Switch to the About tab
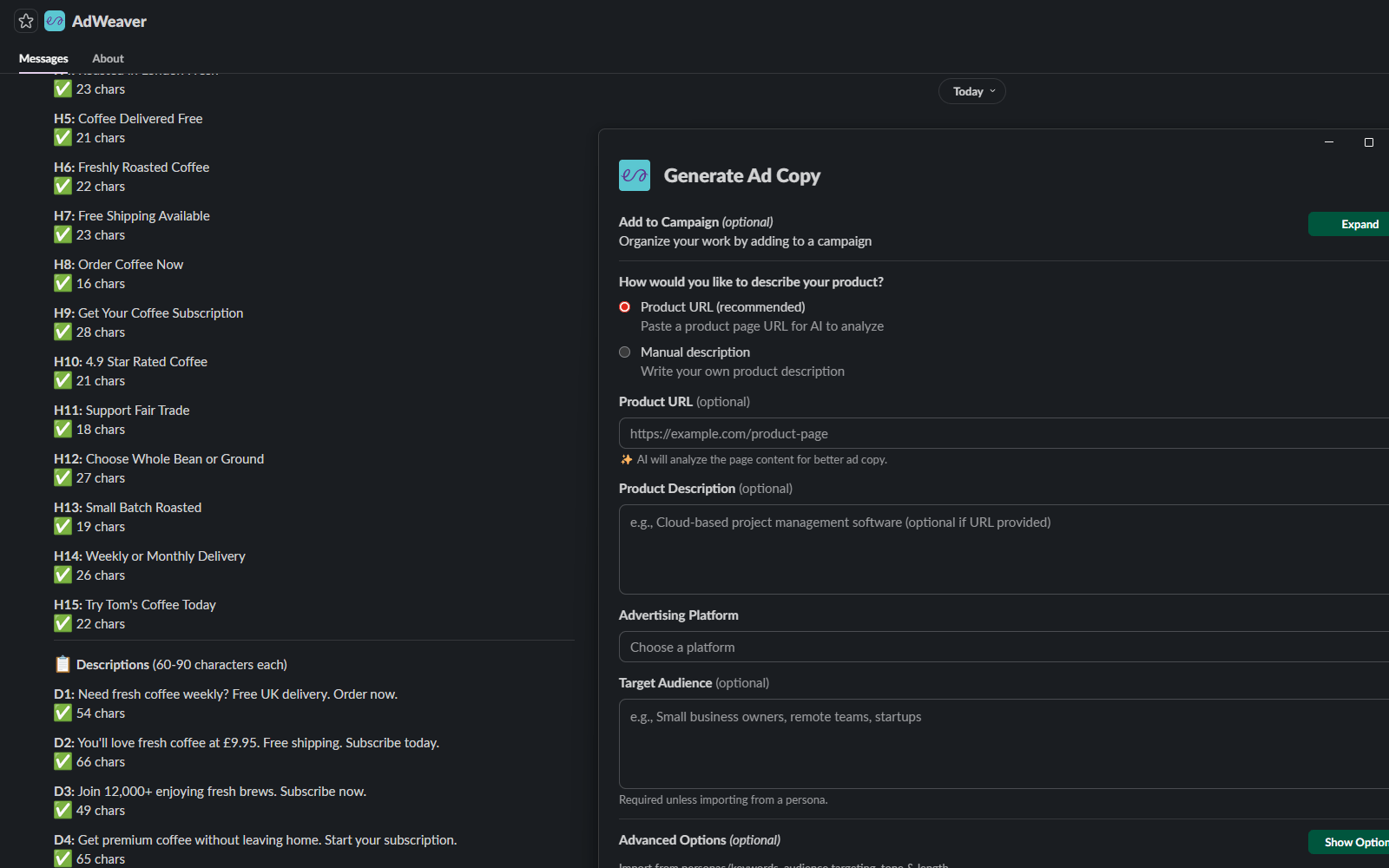 click(108, 58)
